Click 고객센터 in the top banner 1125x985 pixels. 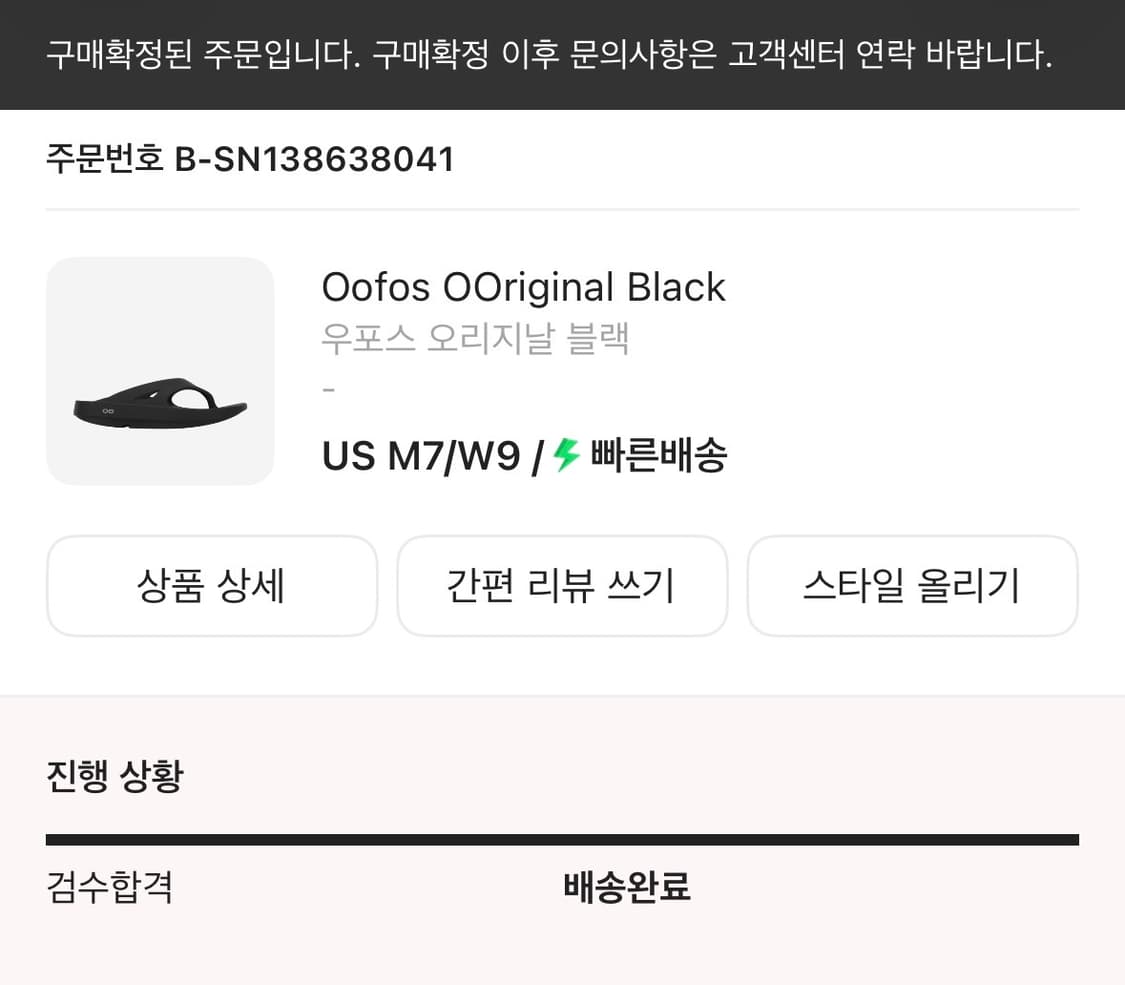tap(783, 55)
